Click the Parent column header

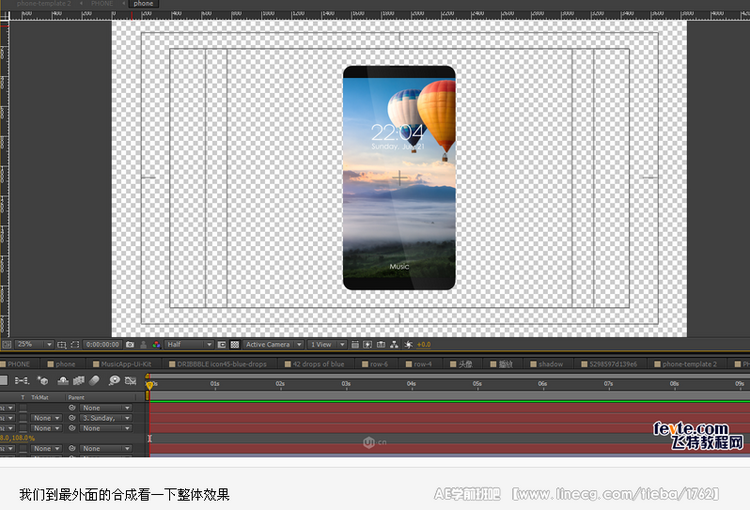tap(76, 398)
